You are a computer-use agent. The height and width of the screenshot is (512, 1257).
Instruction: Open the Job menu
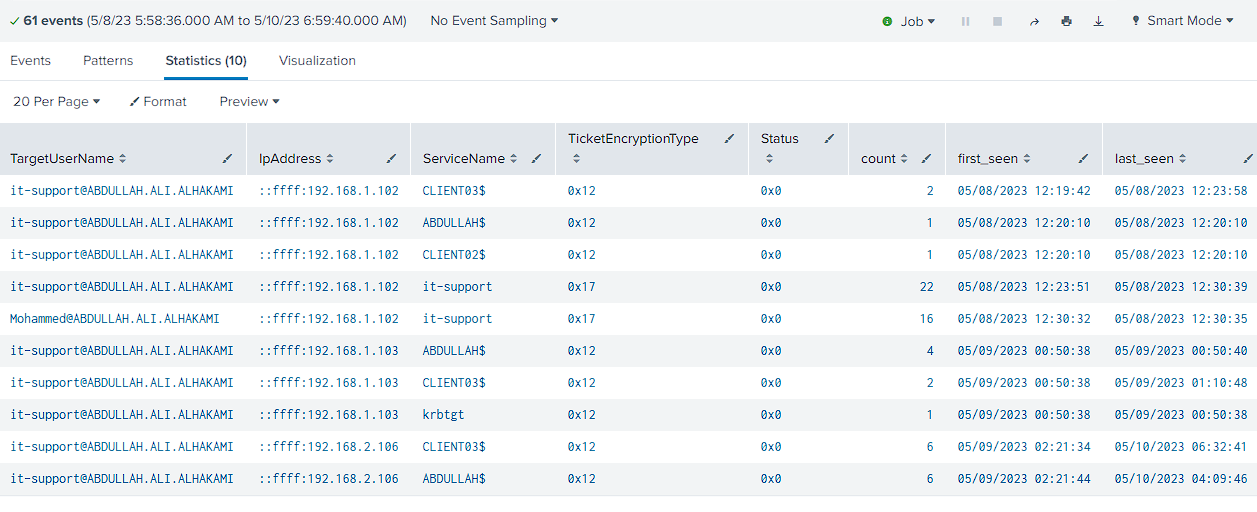pyautogui.click(x=909, y=21)
